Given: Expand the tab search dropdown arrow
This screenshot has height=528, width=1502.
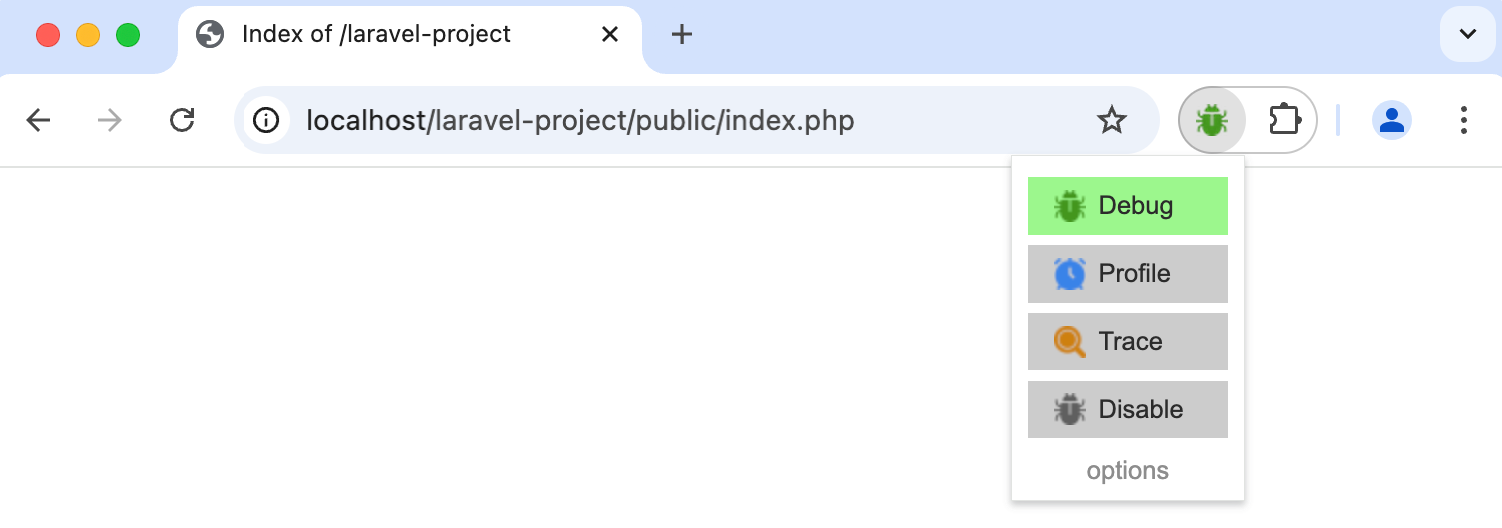Looking at the screenshot, I should (x=1467, y=35).
